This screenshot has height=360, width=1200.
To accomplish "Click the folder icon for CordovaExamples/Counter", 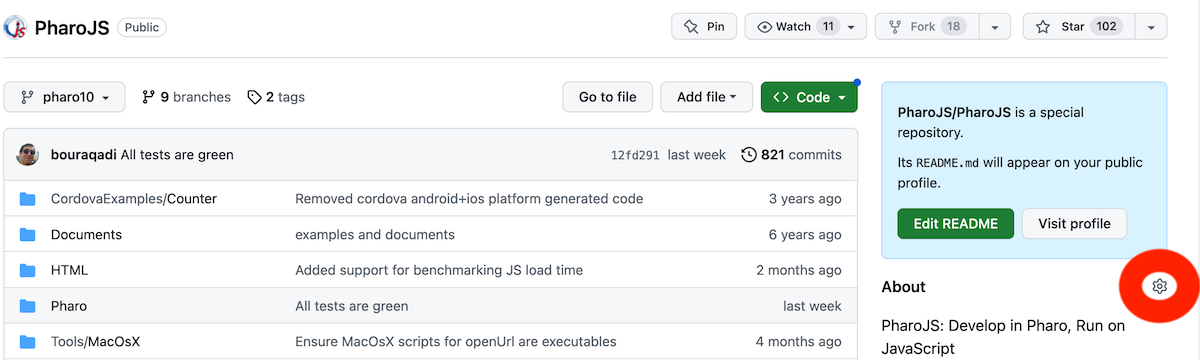I will click(28, 199).
